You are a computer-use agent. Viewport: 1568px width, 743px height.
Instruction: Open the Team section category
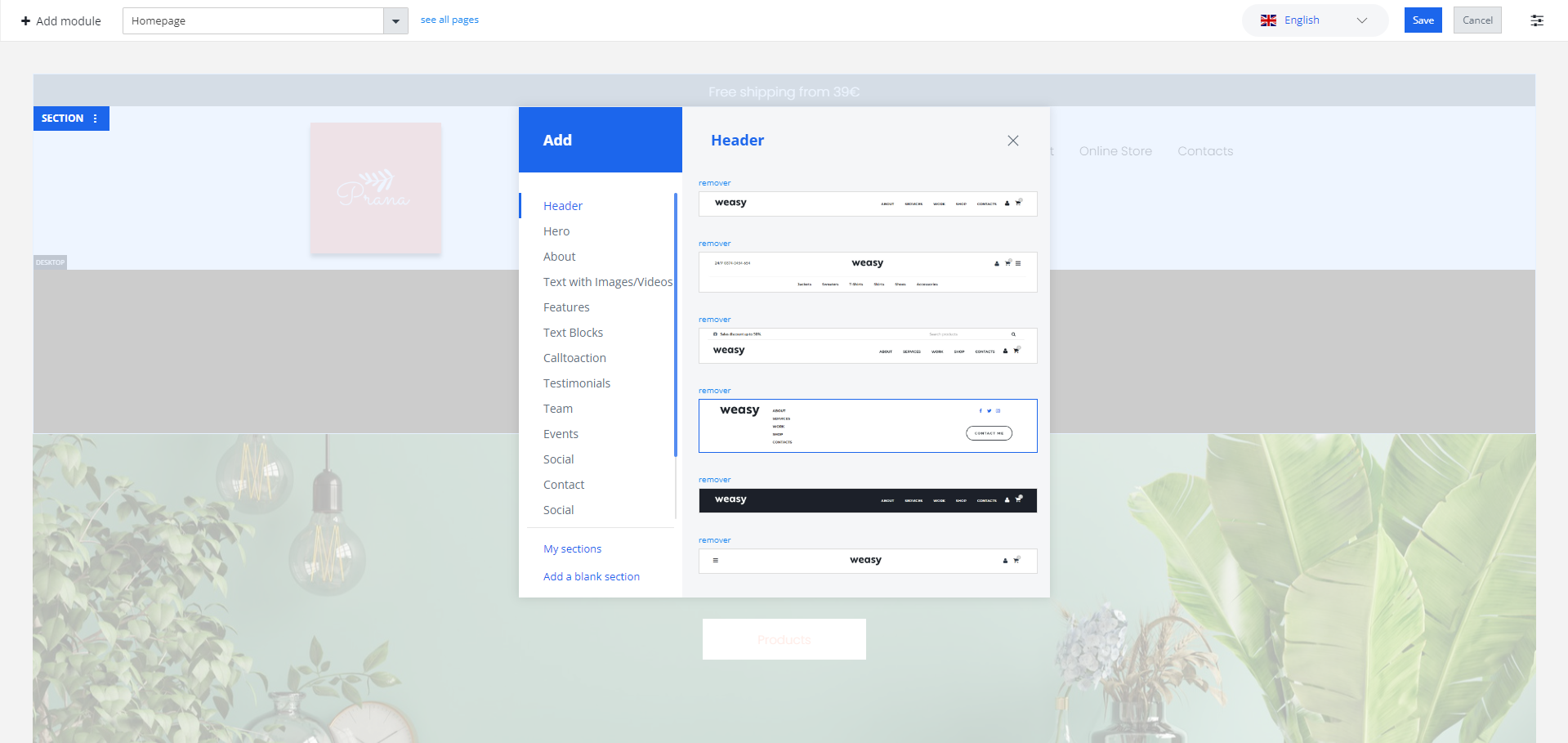pyautogui.click(x=558, y=409)
